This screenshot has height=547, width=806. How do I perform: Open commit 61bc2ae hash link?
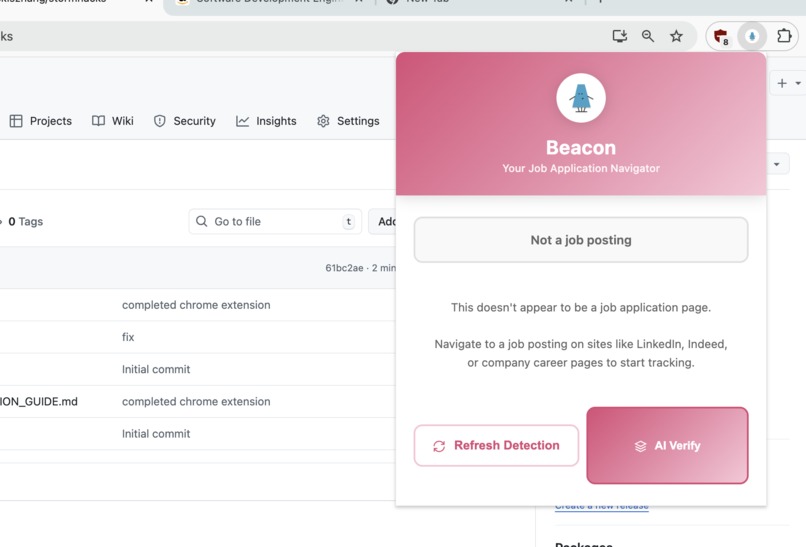(344, 268)
